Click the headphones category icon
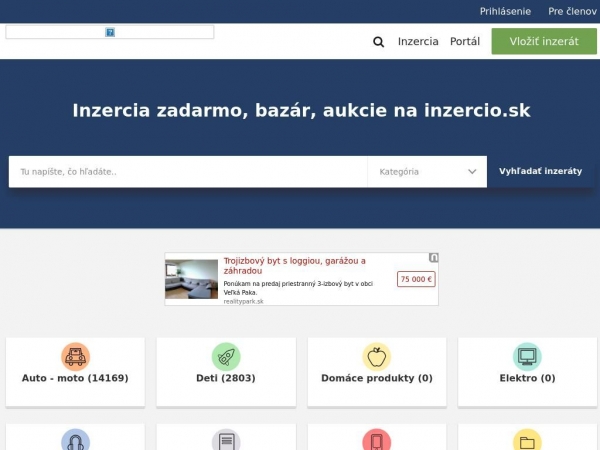 [75, 440]
